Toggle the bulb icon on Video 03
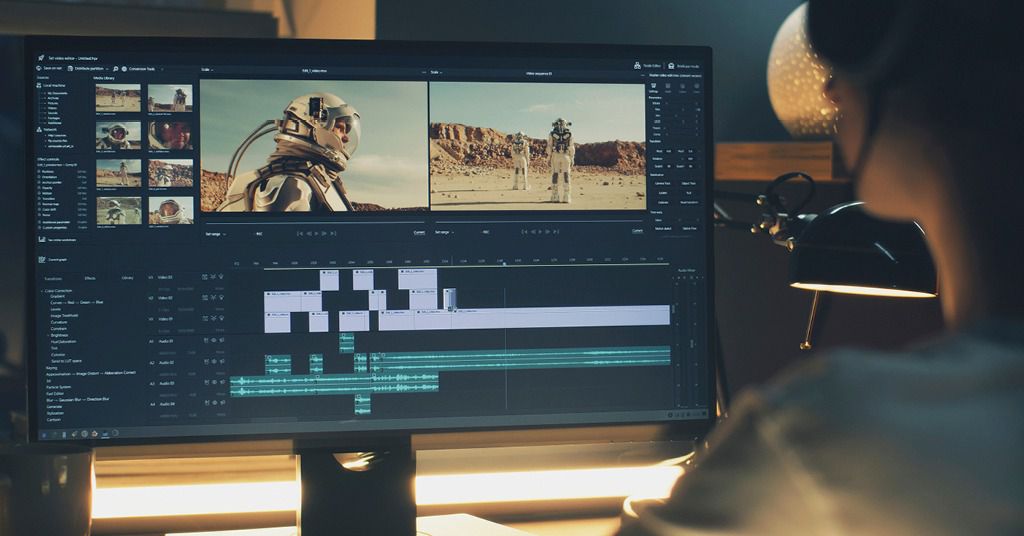This screenshot has height=536, width=1024. pos(221,276)
